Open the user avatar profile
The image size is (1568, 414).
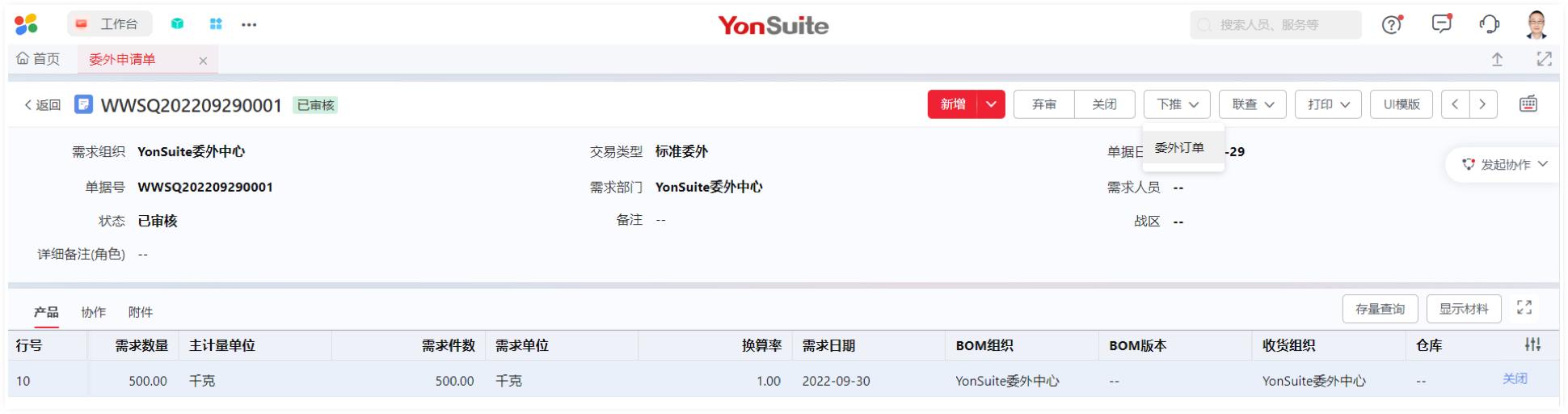coord(1536,24)
